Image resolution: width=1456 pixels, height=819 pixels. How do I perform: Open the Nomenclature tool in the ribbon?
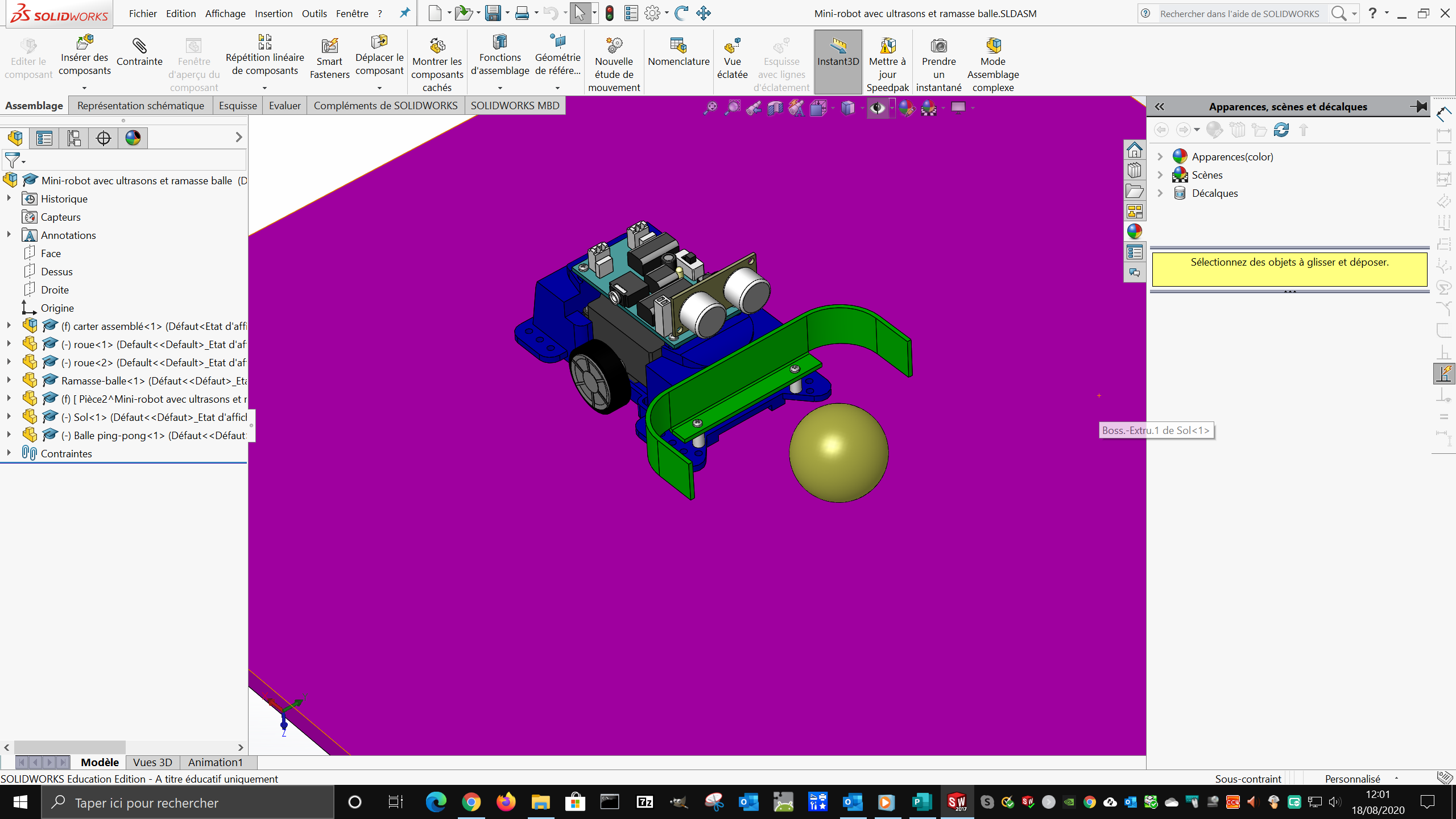click(x=678, y=57)
